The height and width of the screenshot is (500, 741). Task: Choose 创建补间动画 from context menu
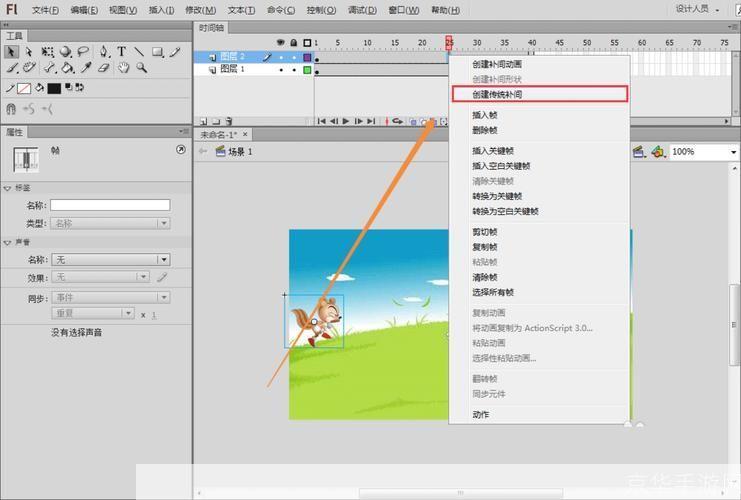tap(540, 64)
